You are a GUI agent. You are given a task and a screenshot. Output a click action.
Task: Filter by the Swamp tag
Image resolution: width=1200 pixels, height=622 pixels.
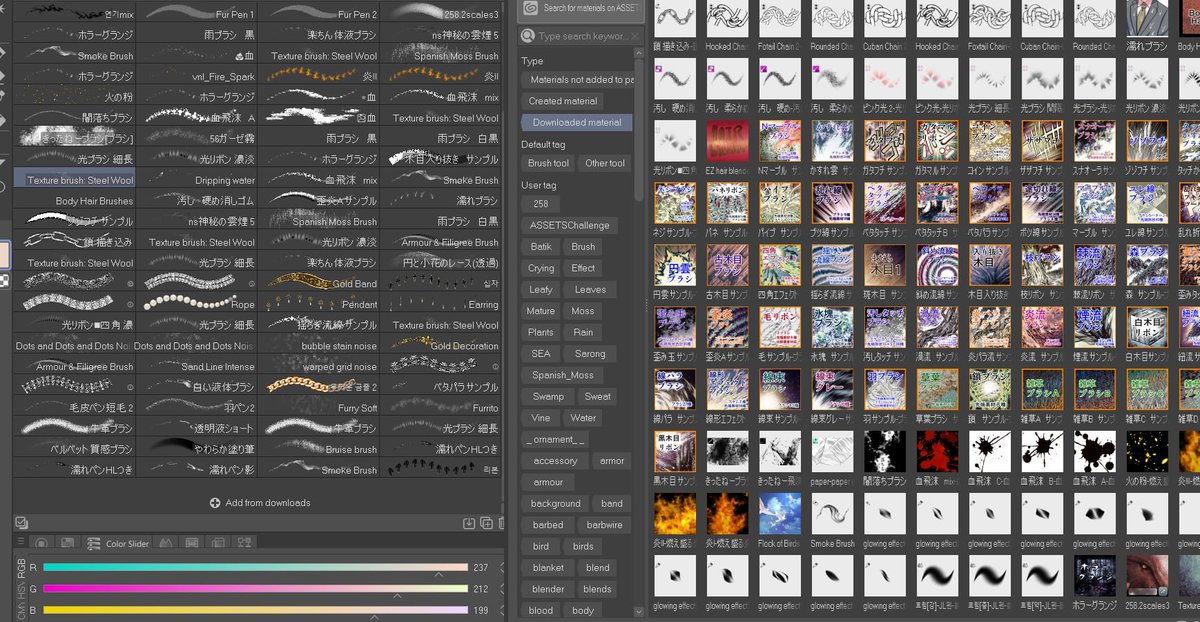(x=548, y=397)
